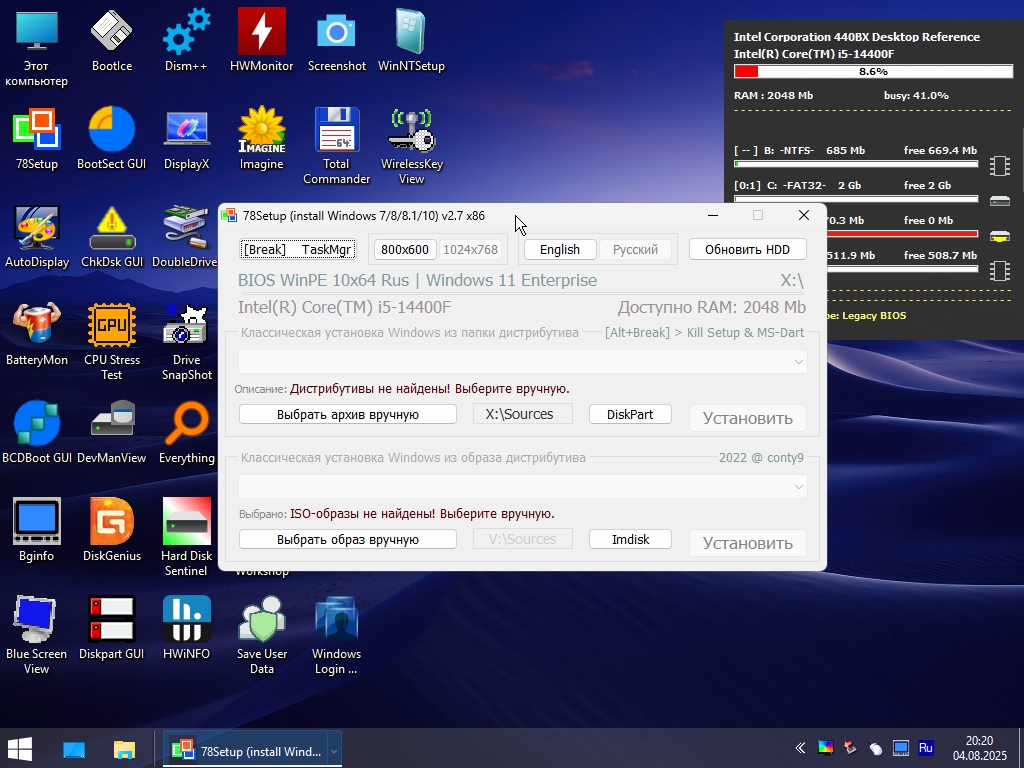Click Выбрать образ вручную button
This screenshot has width=1024, height=768.
(x=347, y=539)
